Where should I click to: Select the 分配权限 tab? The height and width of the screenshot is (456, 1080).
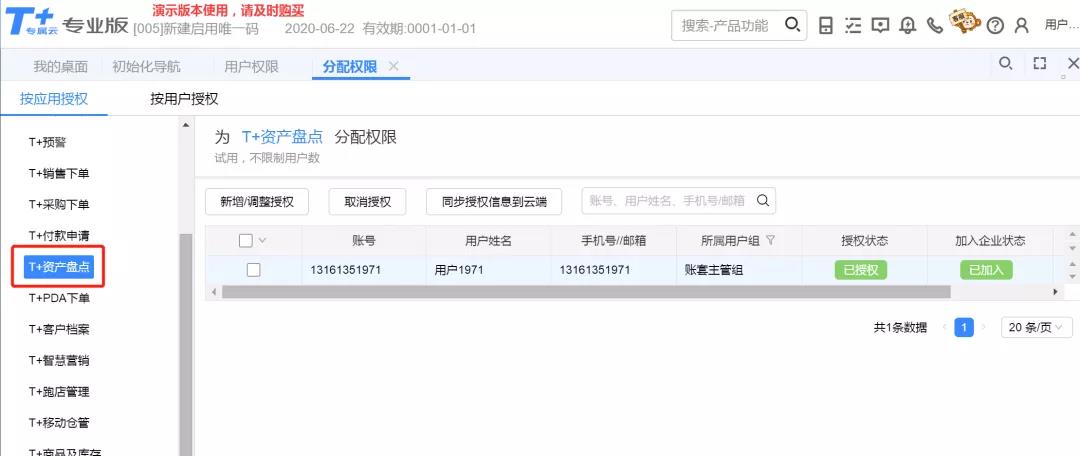[349, 67]
